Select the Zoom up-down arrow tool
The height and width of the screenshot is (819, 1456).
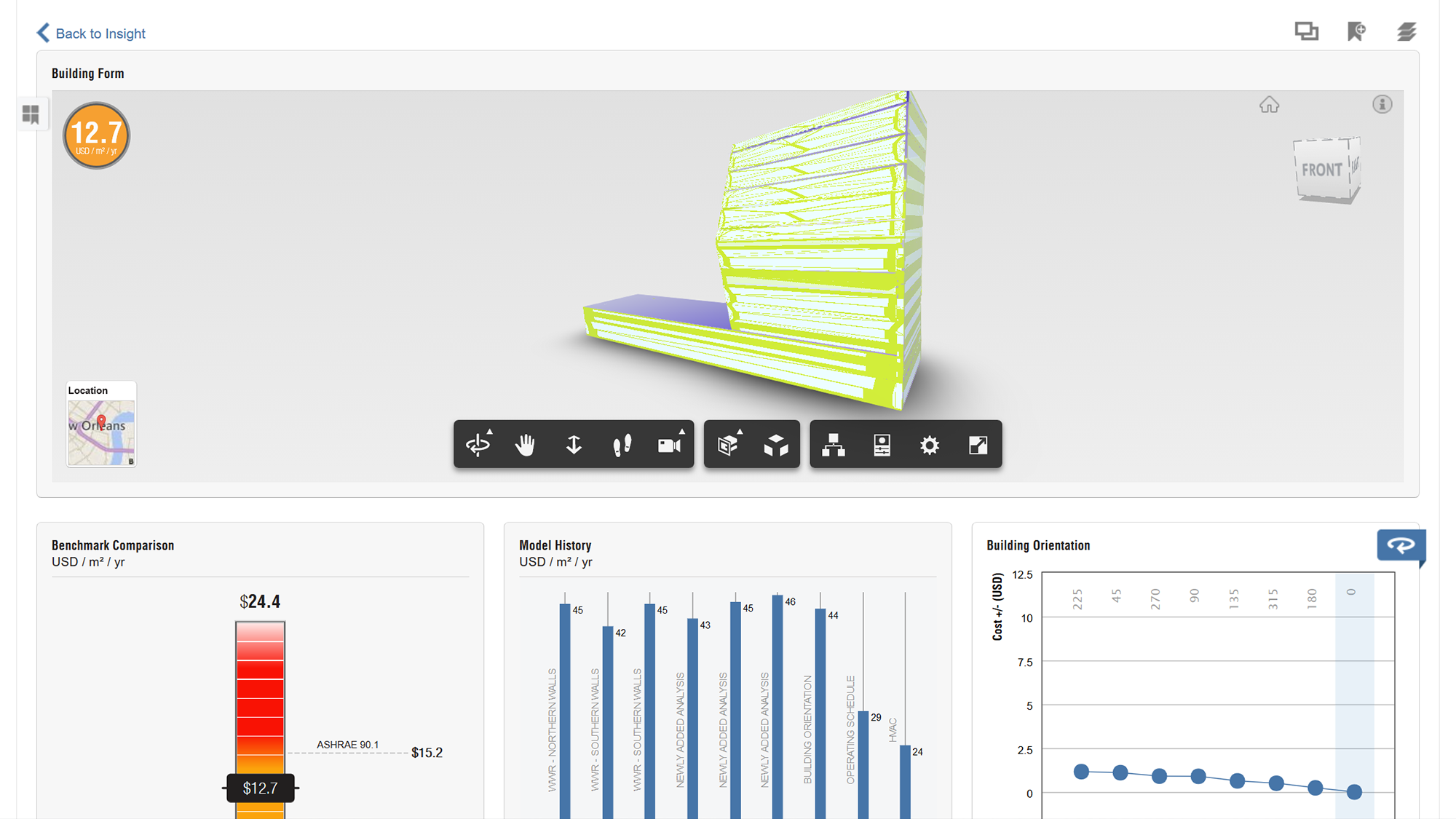pos(574,444)
